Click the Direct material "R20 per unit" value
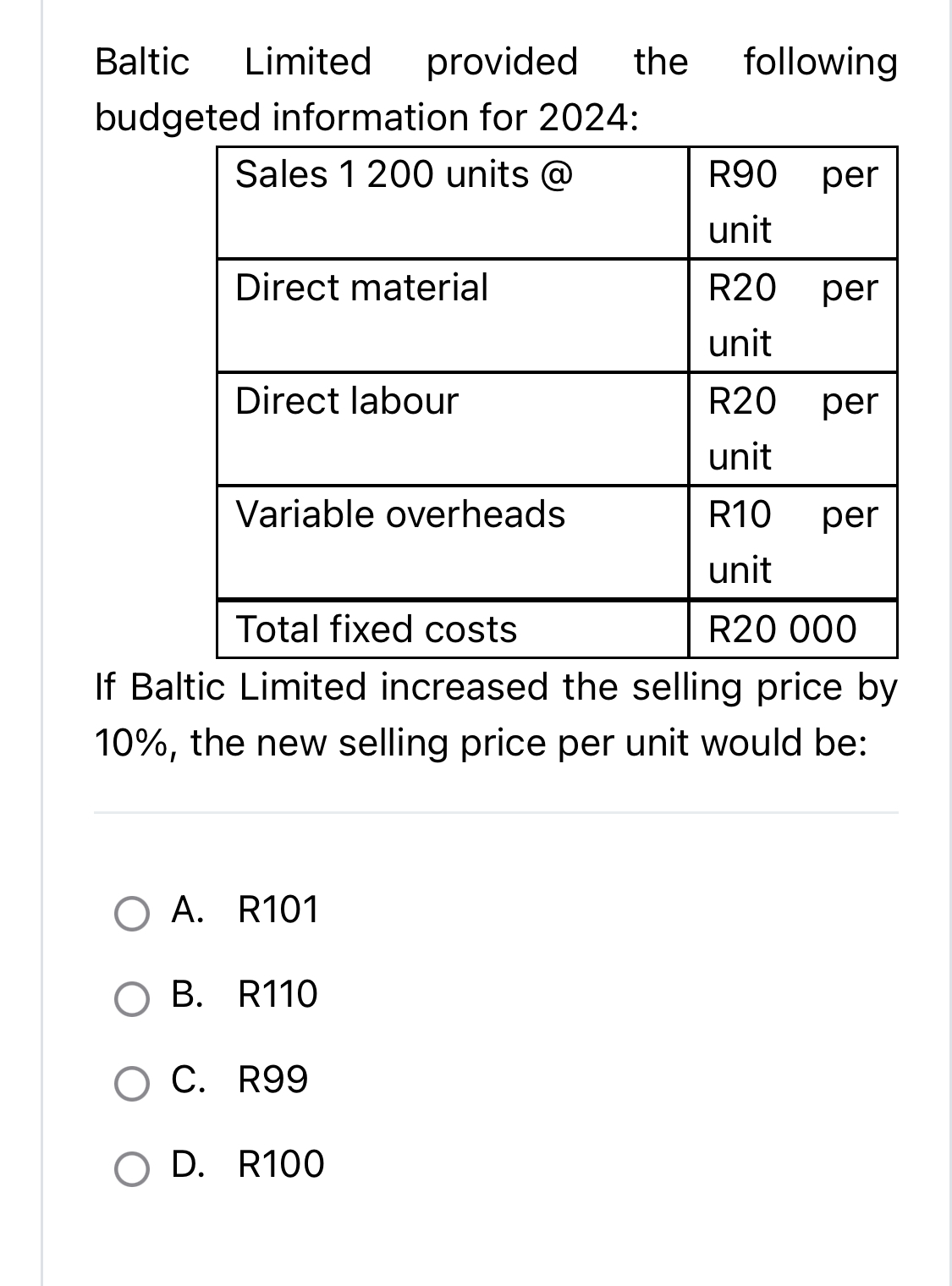The height and width of the screenshot is (1286, 952). pyautogui.click(x=793, y=315)
